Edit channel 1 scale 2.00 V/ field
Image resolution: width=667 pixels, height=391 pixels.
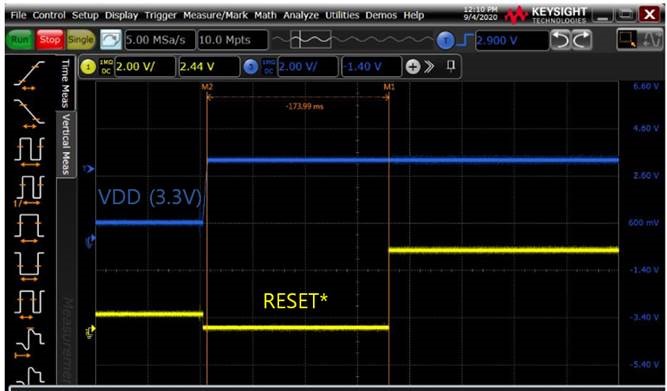pos(145,67)
